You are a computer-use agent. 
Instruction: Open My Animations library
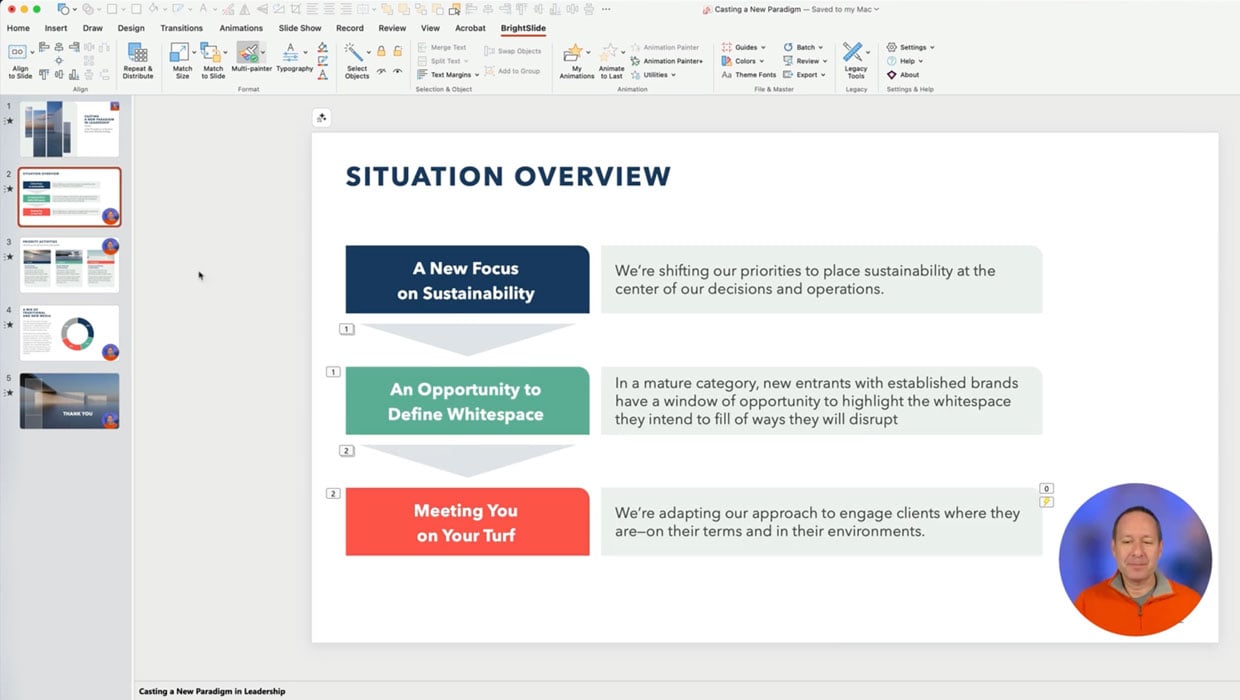[576, 60]
